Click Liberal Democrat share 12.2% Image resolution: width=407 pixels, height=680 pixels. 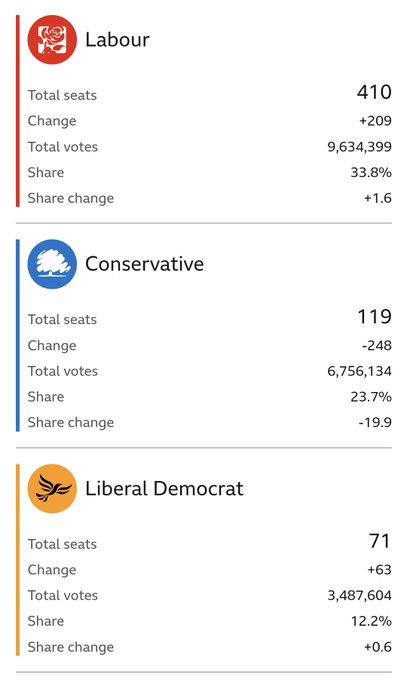click(371, 621)
